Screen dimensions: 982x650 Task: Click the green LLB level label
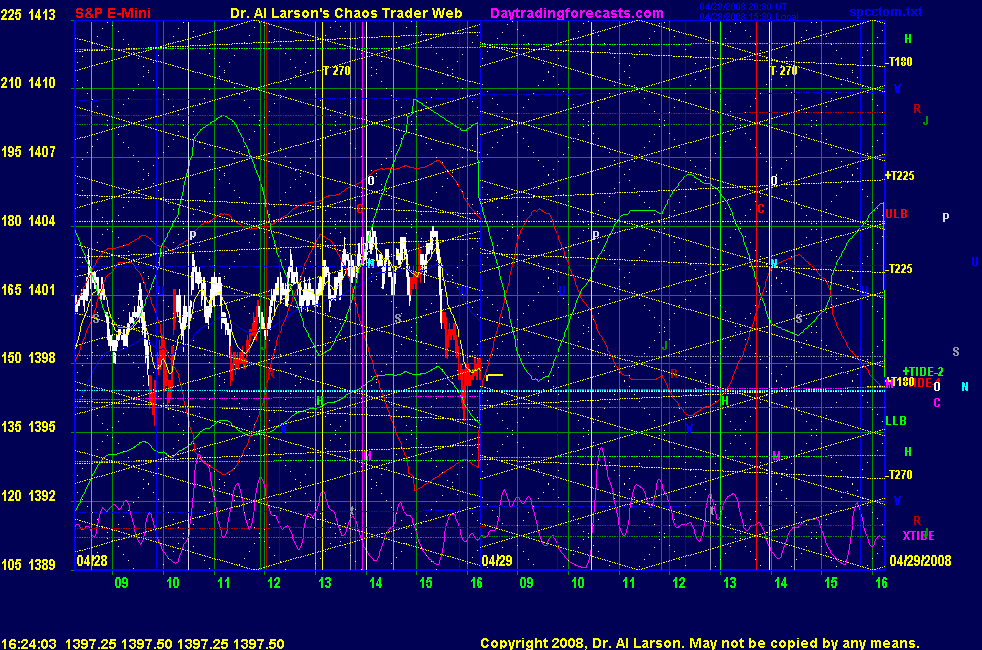896,421
